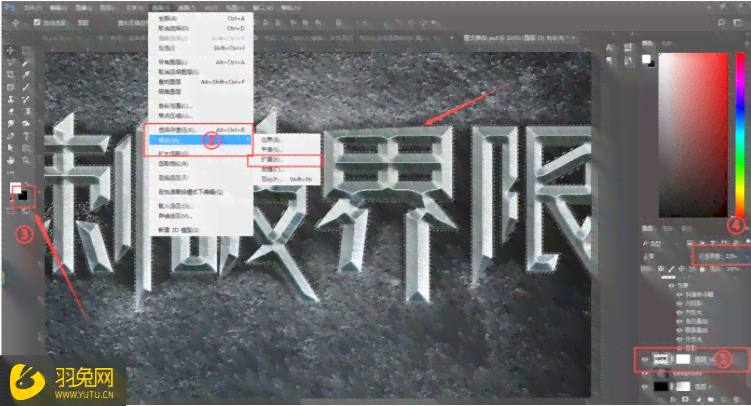Select the Gradient tool
The image size is (751, 406).
[26, 112]
